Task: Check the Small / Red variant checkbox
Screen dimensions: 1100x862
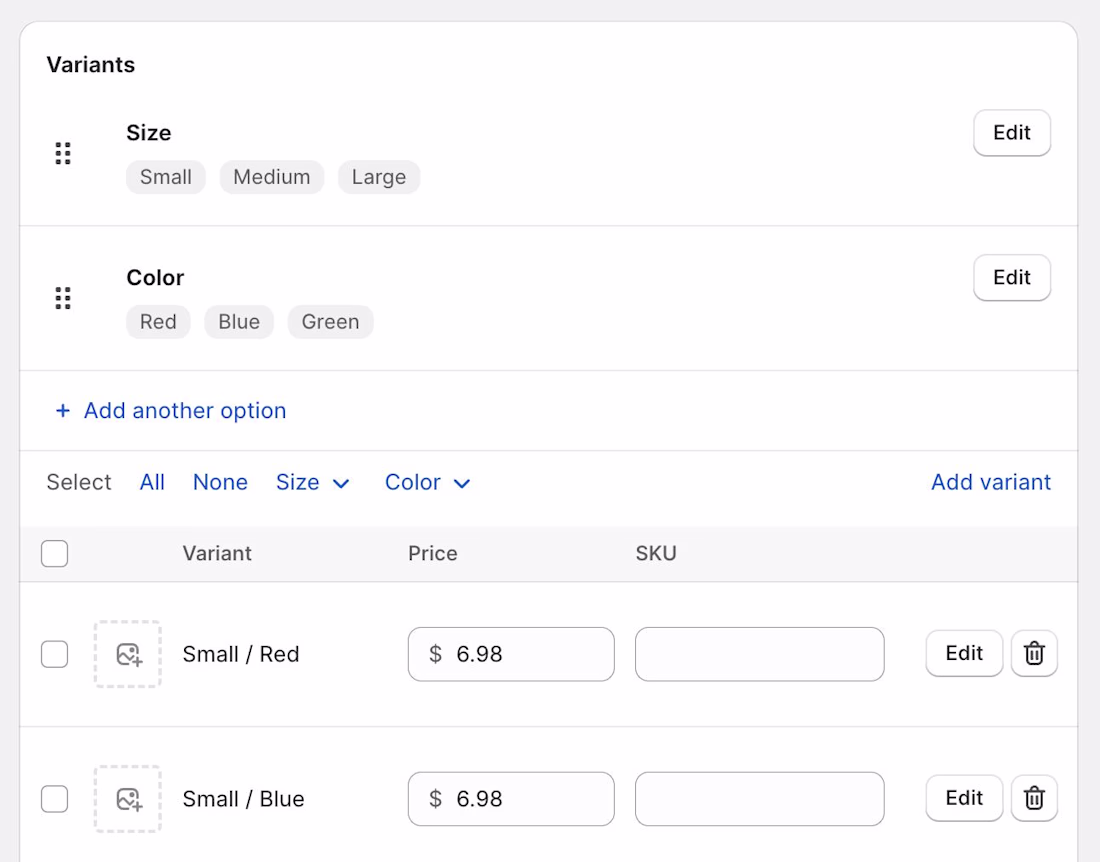Action: (55, 654)
